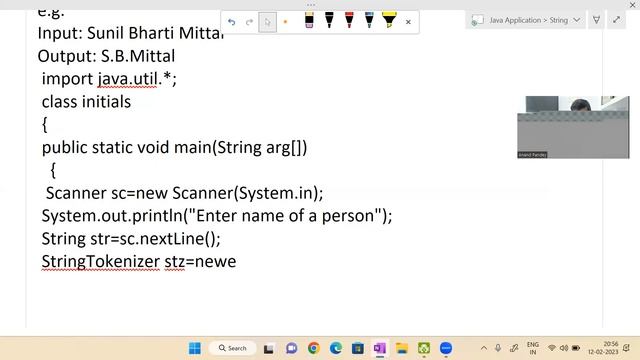Screen dimensions: 640x360
Task: Open Wi-Fi network quick settings
Action: click(552, 348)
